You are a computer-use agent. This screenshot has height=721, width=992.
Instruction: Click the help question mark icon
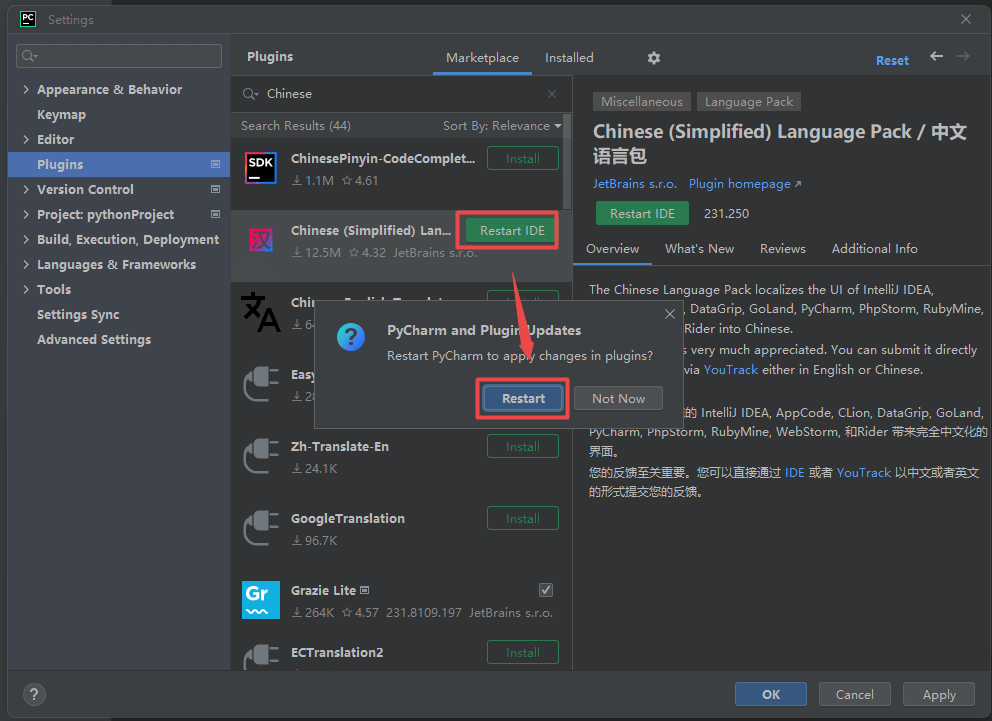click(x=33, y=694)
